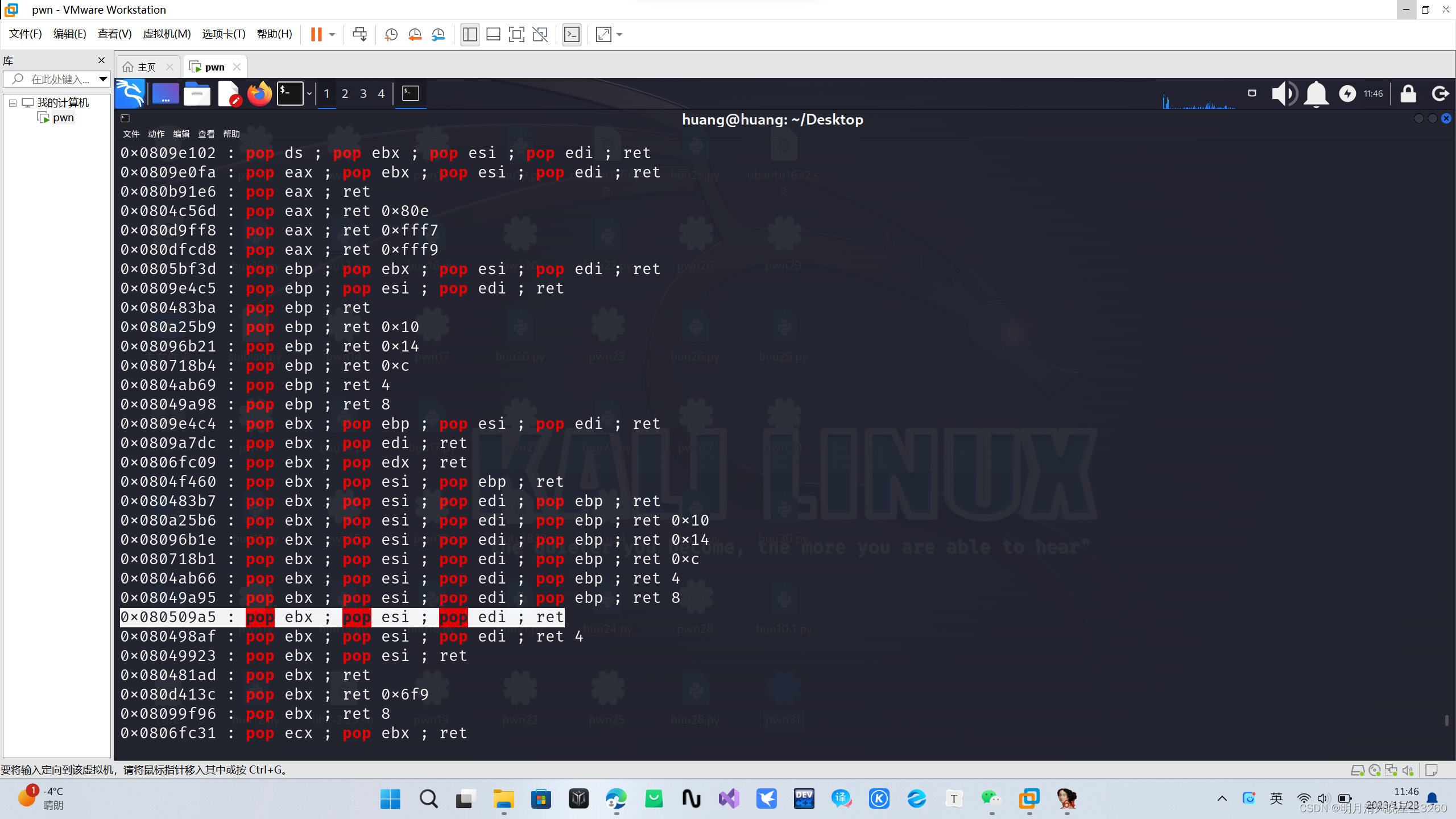Viewport: 1456px width, 819px height.
Task: Collapse 我的计算机 tree node
Action: (13, 103)
